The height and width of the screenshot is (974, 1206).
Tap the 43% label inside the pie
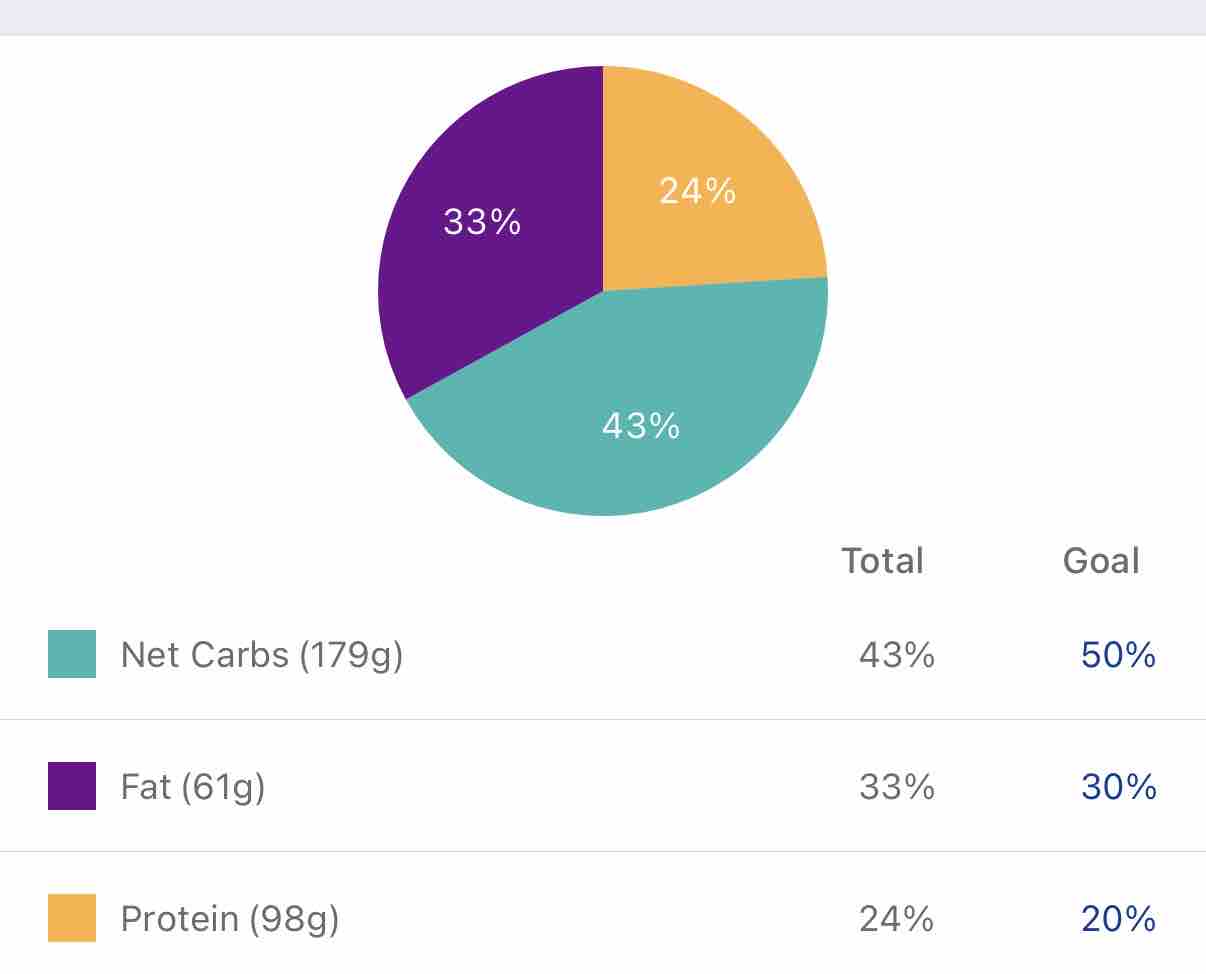(x=641, y=426)
